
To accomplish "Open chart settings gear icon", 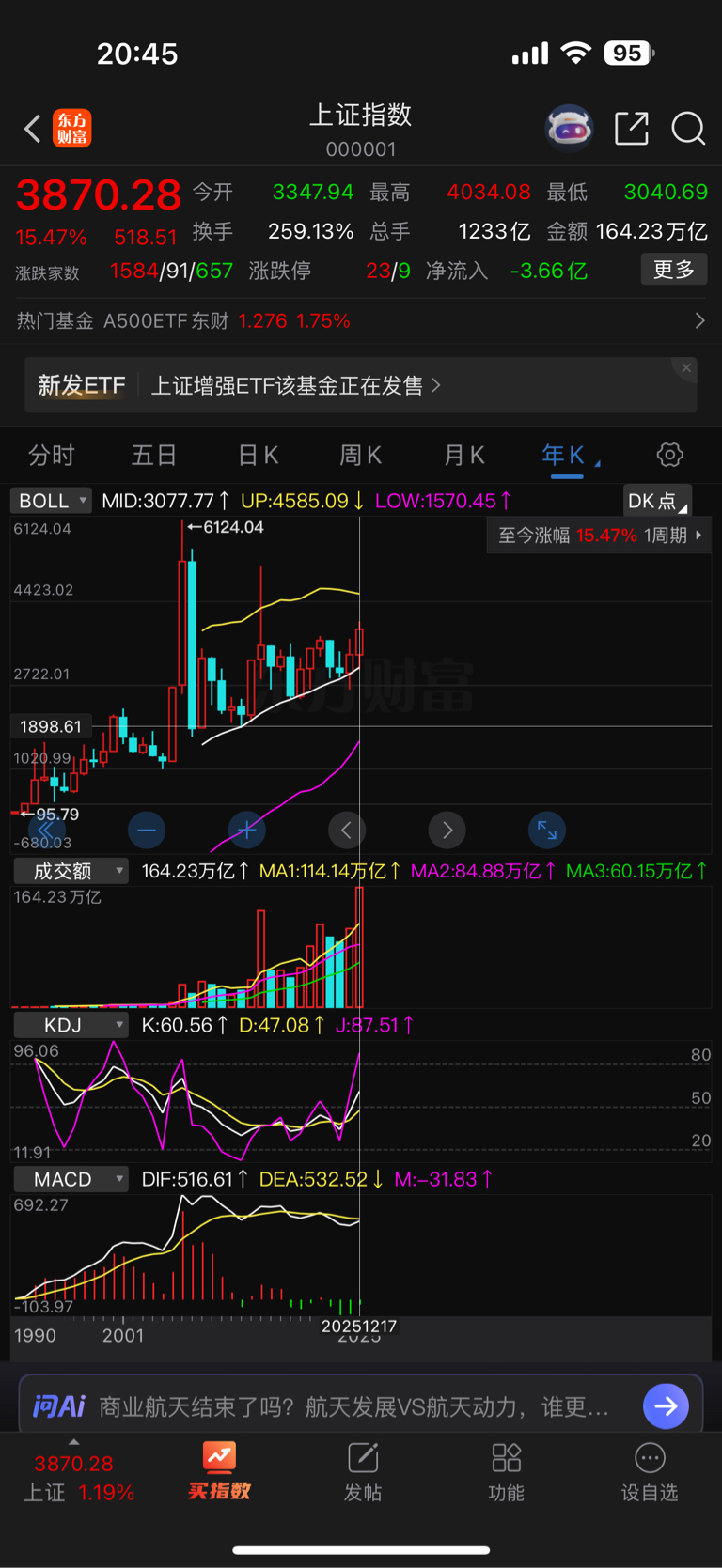I will [669, 456].
